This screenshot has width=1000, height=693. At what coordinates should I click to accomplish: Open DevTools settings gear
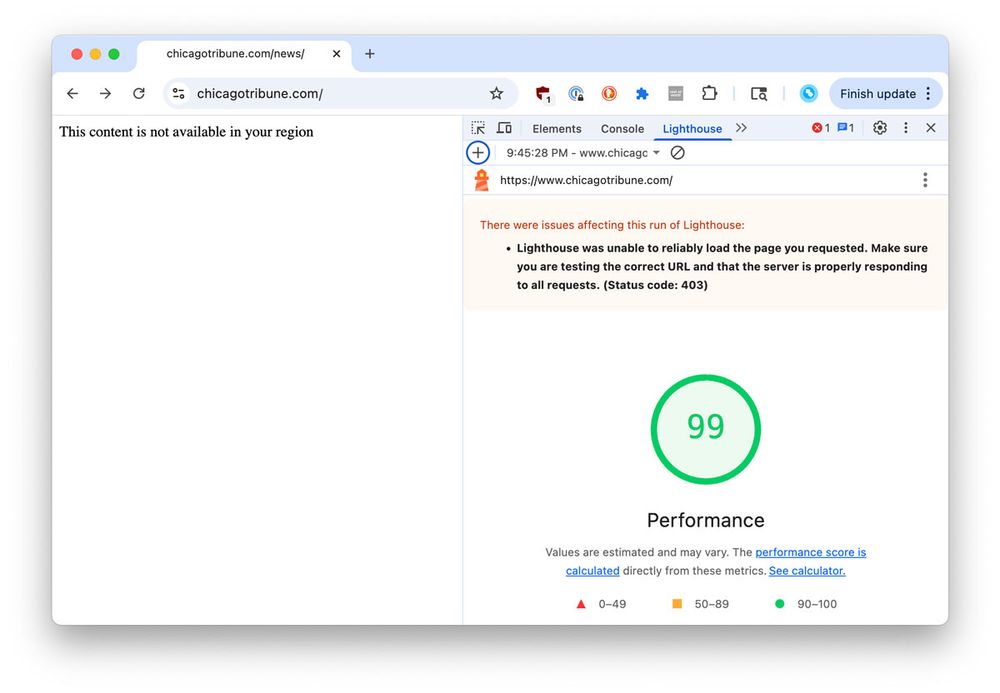880,128
